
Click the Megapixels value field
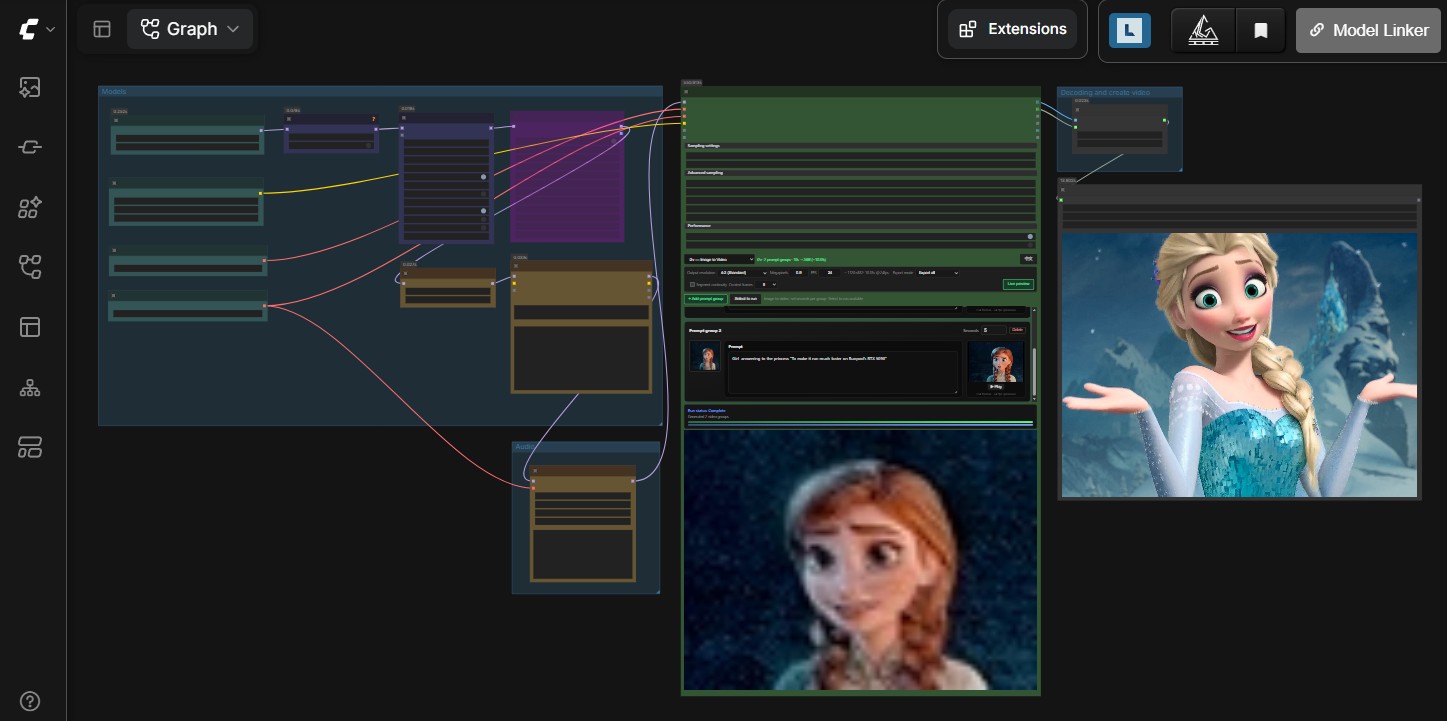pyautogui.click(x=799, y=272)
